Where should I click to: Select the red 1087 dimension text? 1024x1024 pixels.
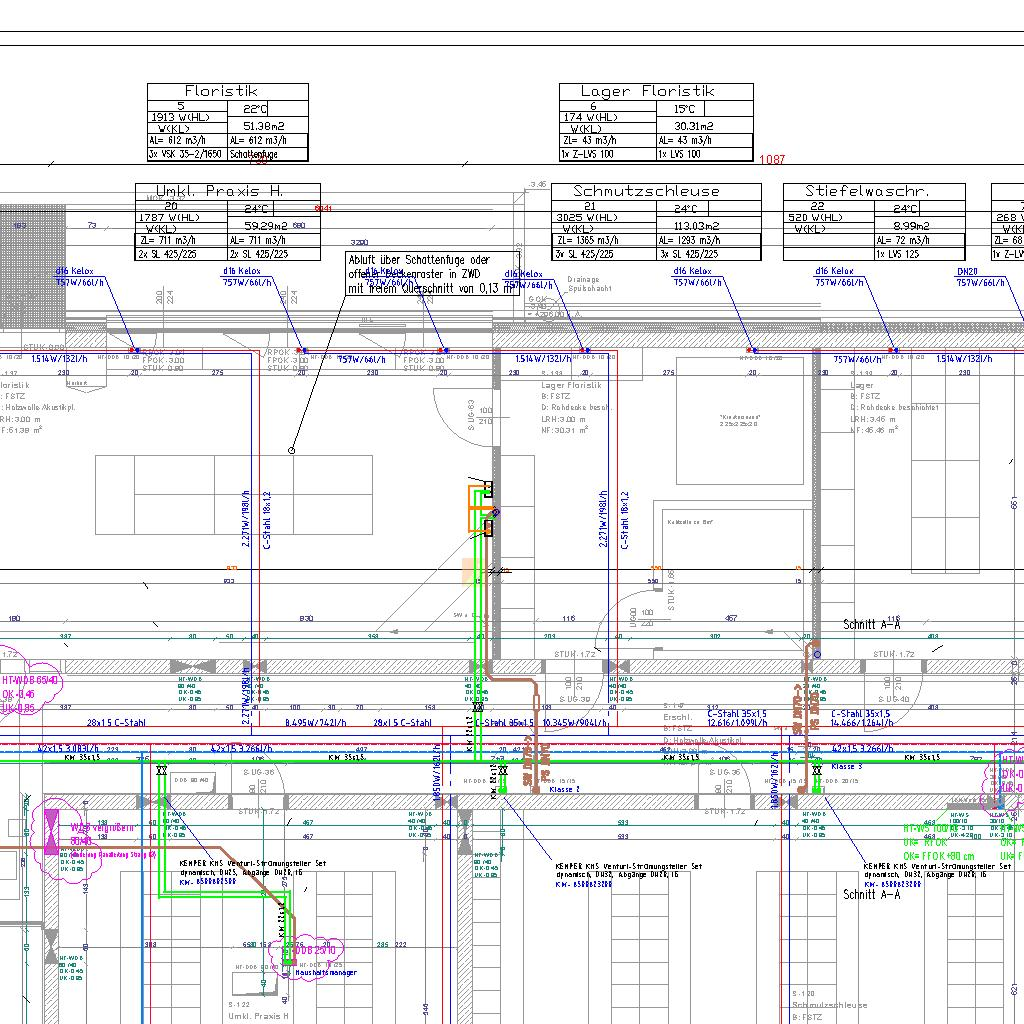[x=772, y=160]
